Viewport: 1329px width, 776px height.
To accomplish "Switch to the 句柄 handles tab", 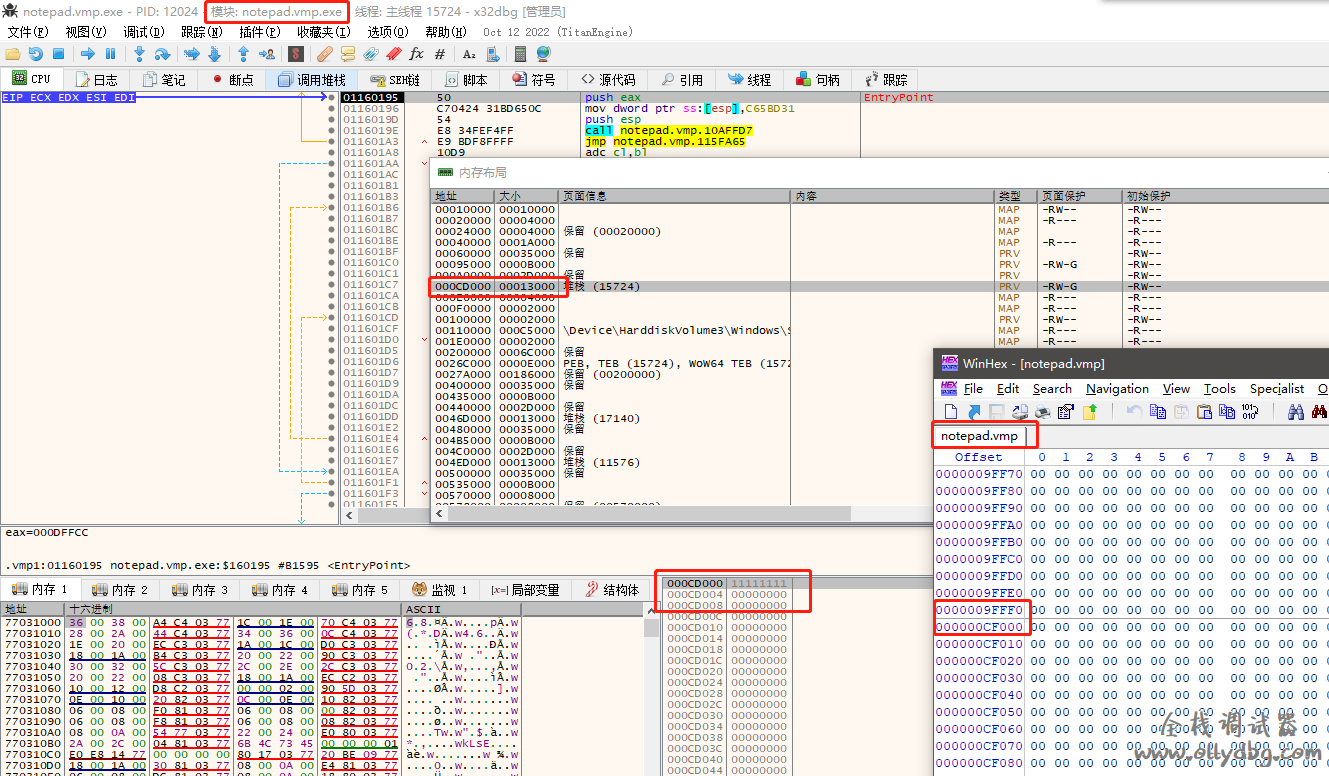I will tap(818, 79).
